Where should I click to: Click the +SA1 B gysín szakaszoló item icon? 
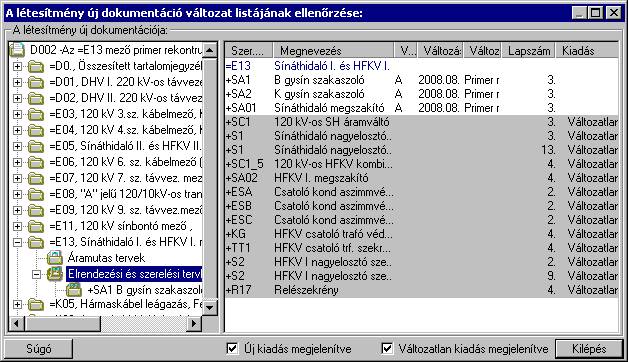[x=74, y=290]
